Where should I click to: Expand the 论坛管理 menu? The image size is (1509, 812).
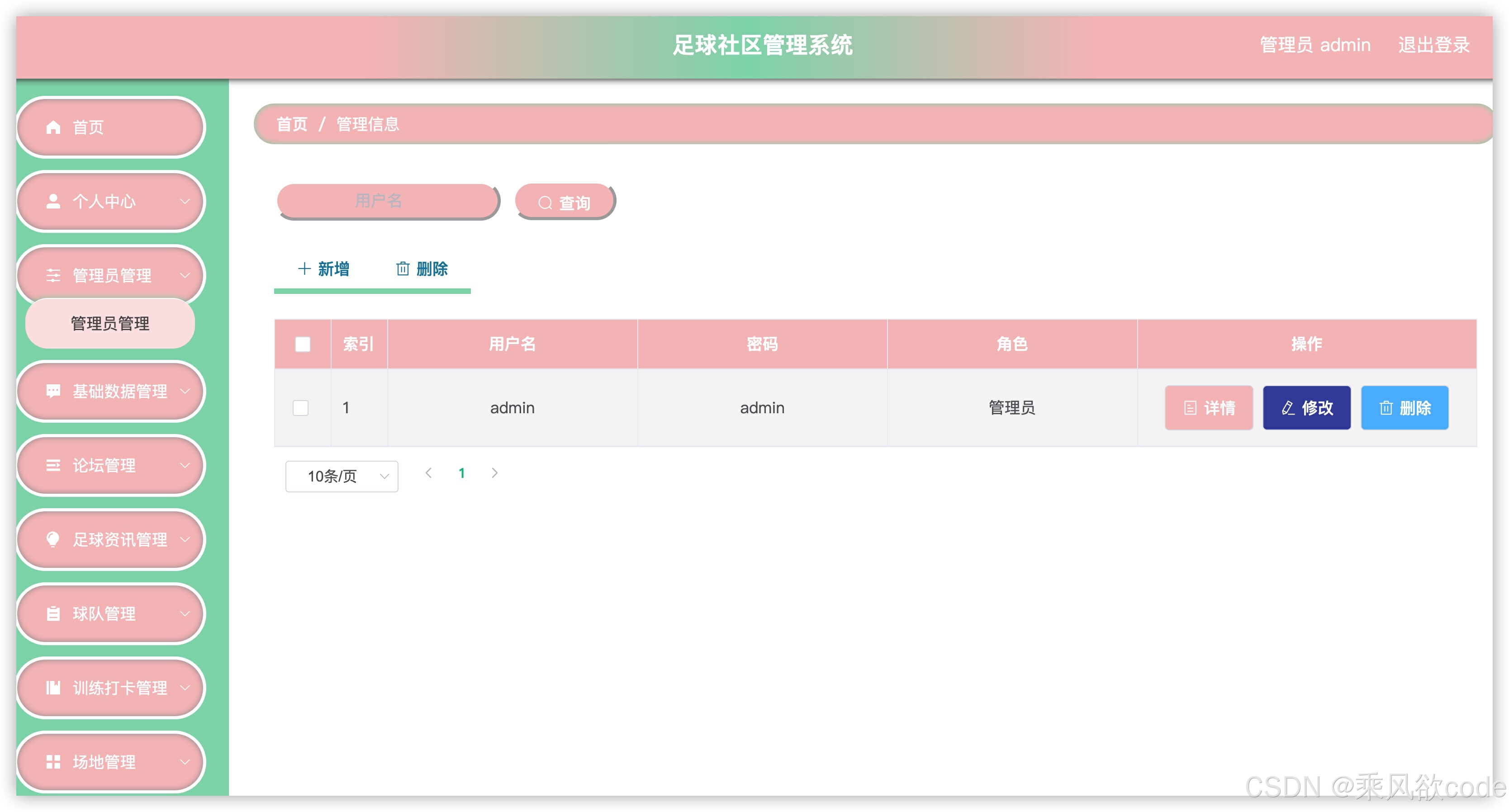(x=186, y=465)
